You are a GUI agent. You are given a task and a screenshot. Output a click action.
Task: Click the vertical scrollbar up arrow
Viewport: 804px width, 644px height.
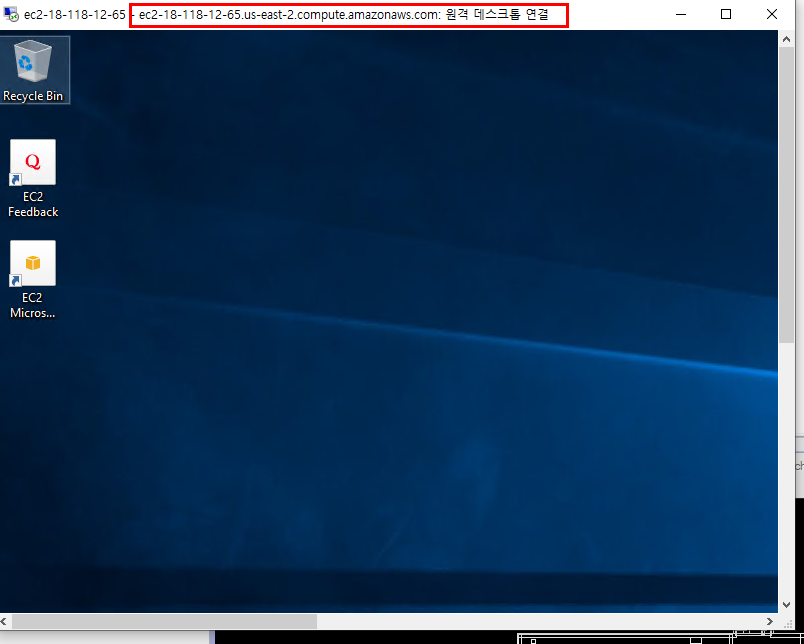[787, 38]
